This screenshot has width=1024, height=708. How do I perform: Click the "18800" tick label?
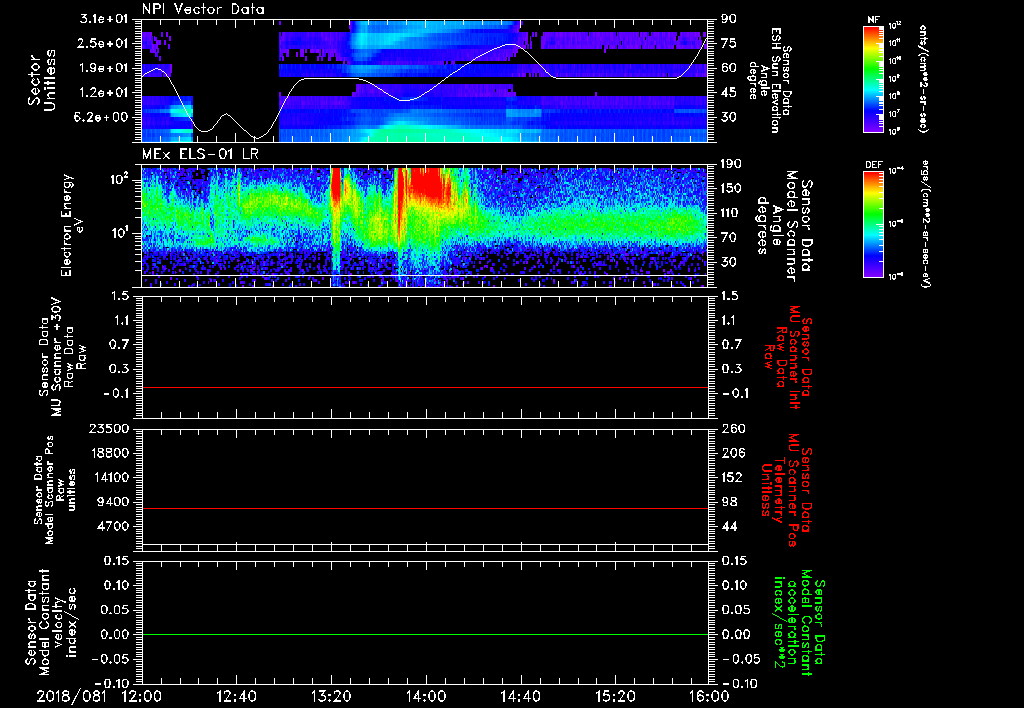tap(111, 453)
